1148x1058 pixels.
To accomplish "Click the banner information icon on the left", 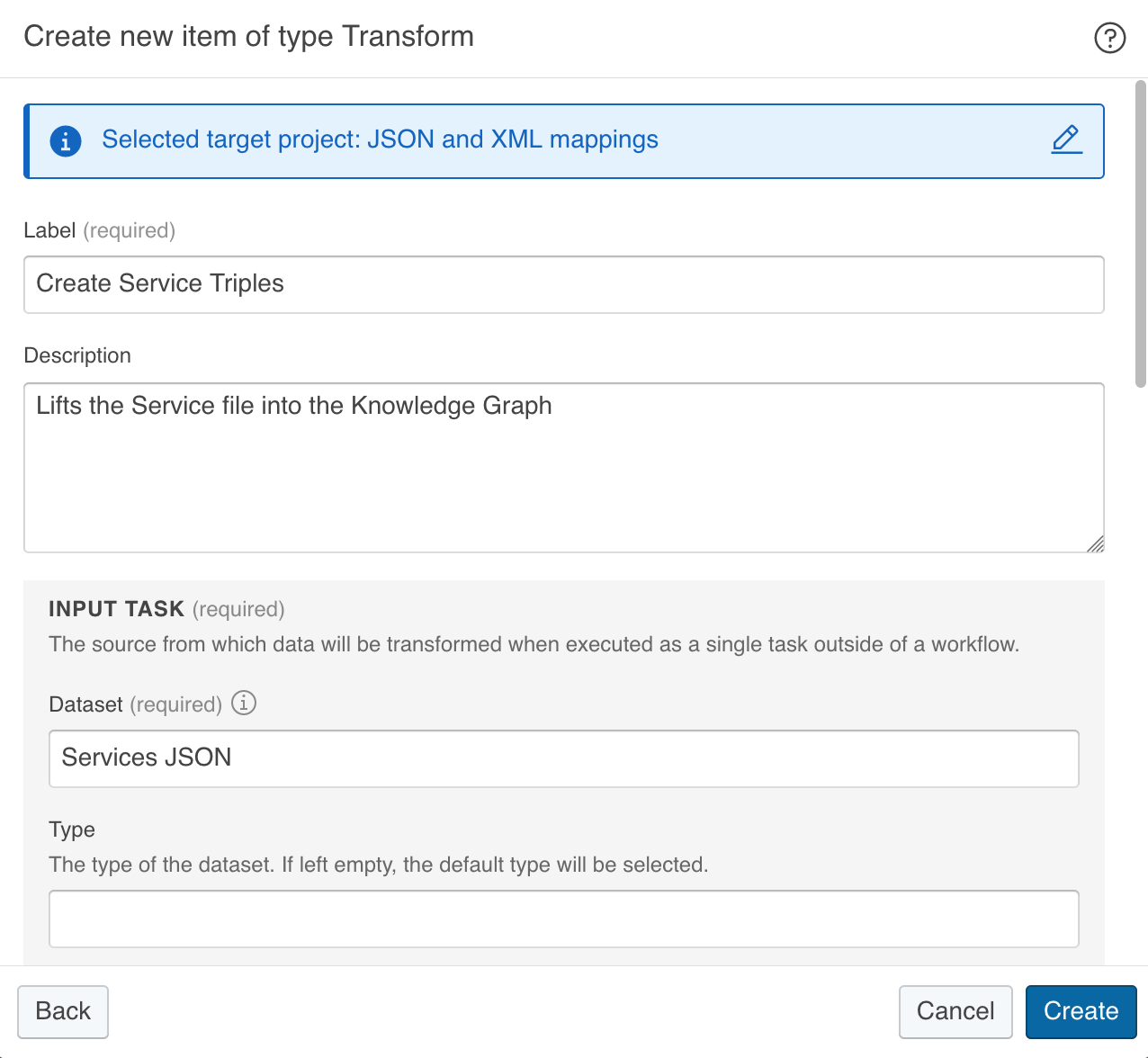I will [65, 140].
